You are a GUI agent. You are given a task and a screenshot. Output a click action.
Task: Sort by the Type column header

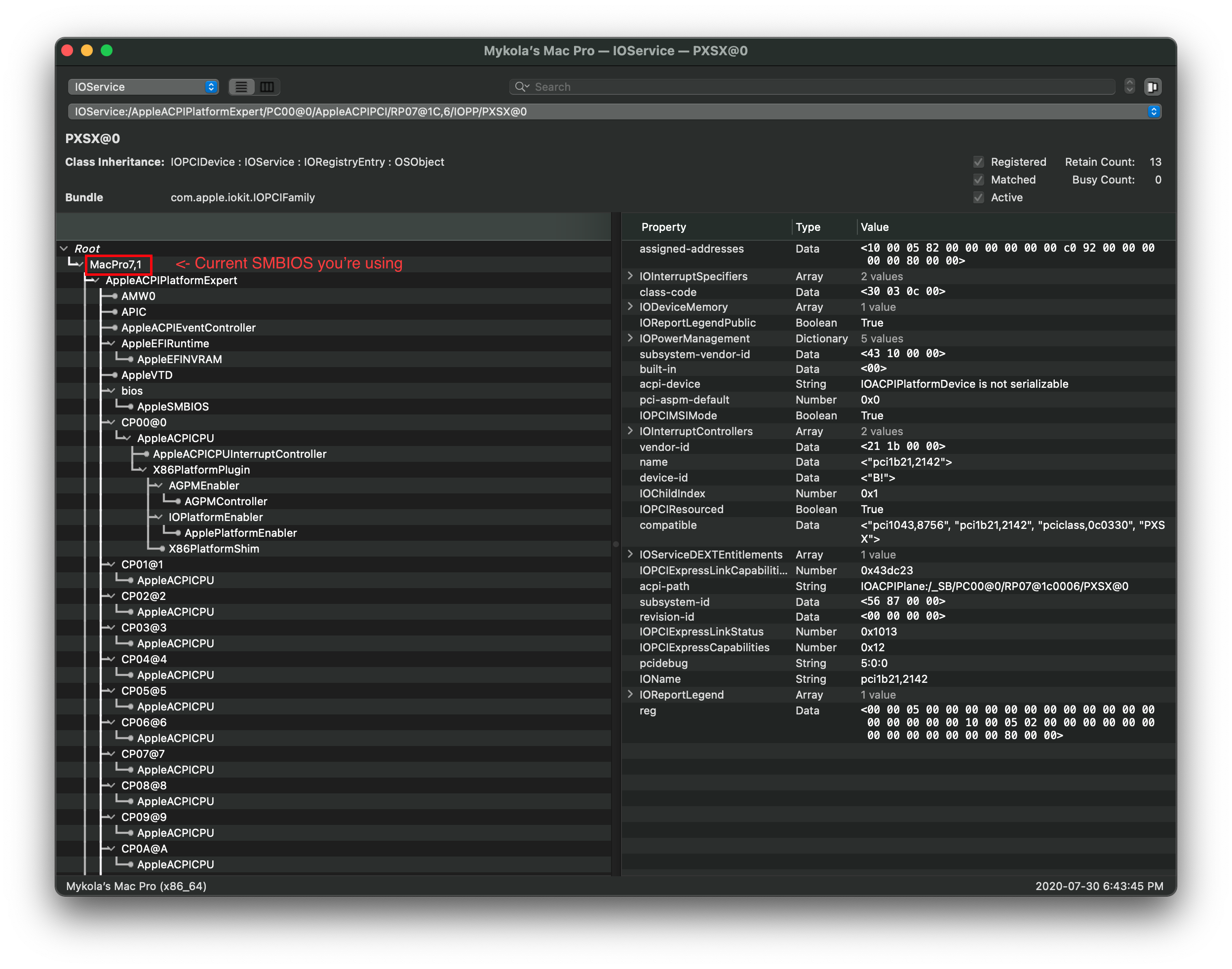[x=808, y=227]
